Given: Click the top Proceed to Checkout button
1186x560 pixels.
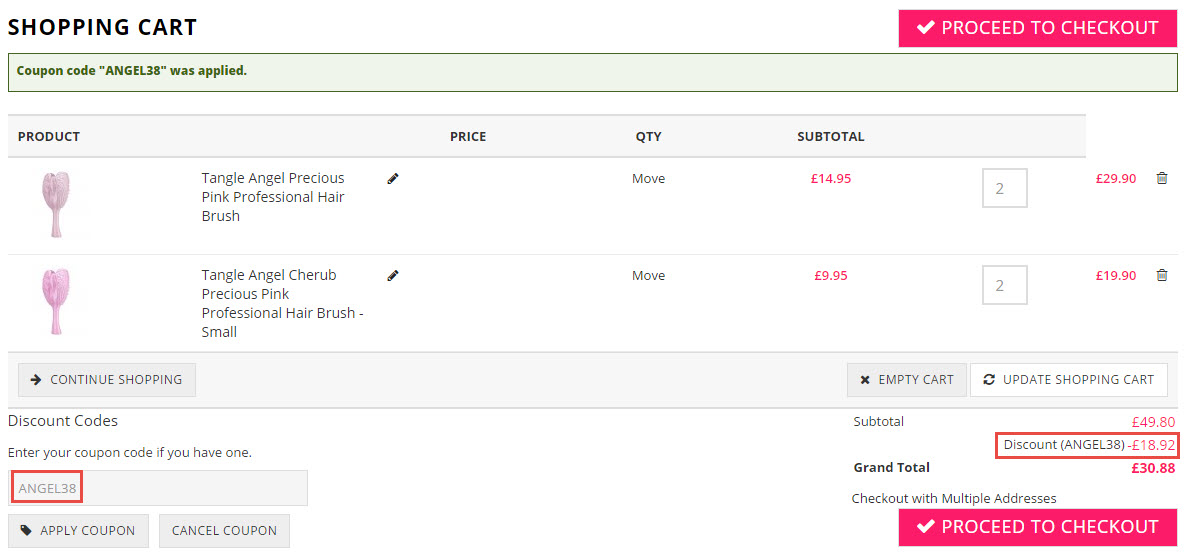Looking at the screenshot, I should click(x=1038, y=29).
